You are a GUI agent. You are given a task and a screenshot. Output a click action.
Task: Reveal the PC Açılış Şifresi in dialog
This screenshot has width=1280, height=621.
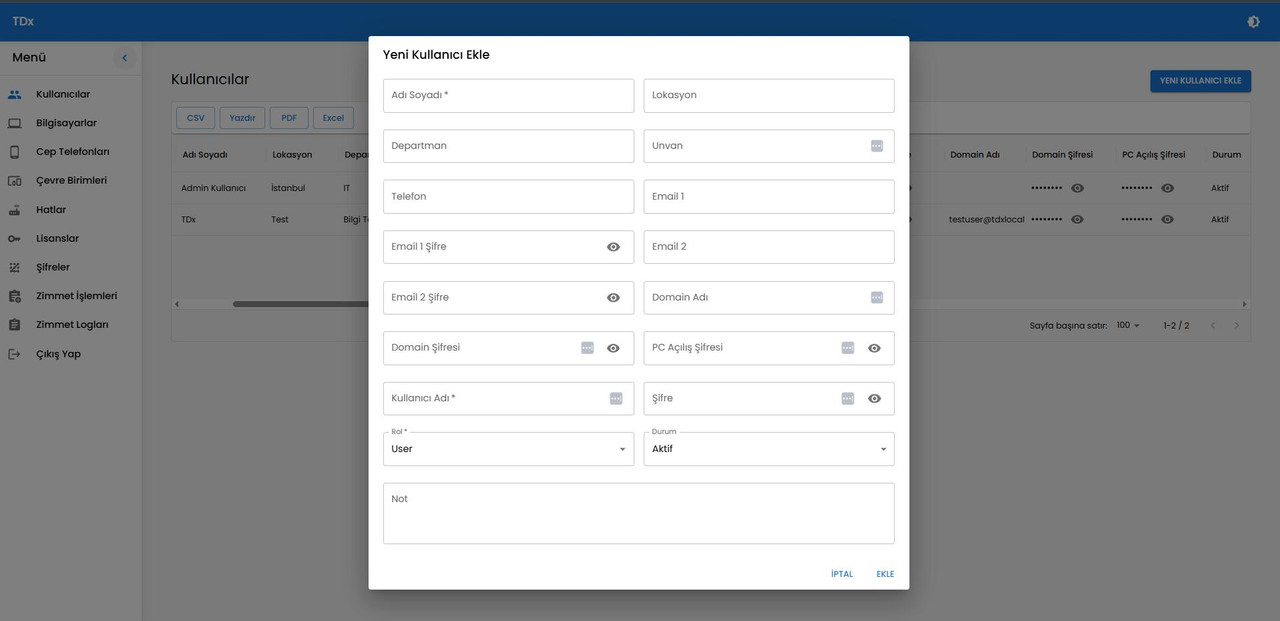pos(874,348)
